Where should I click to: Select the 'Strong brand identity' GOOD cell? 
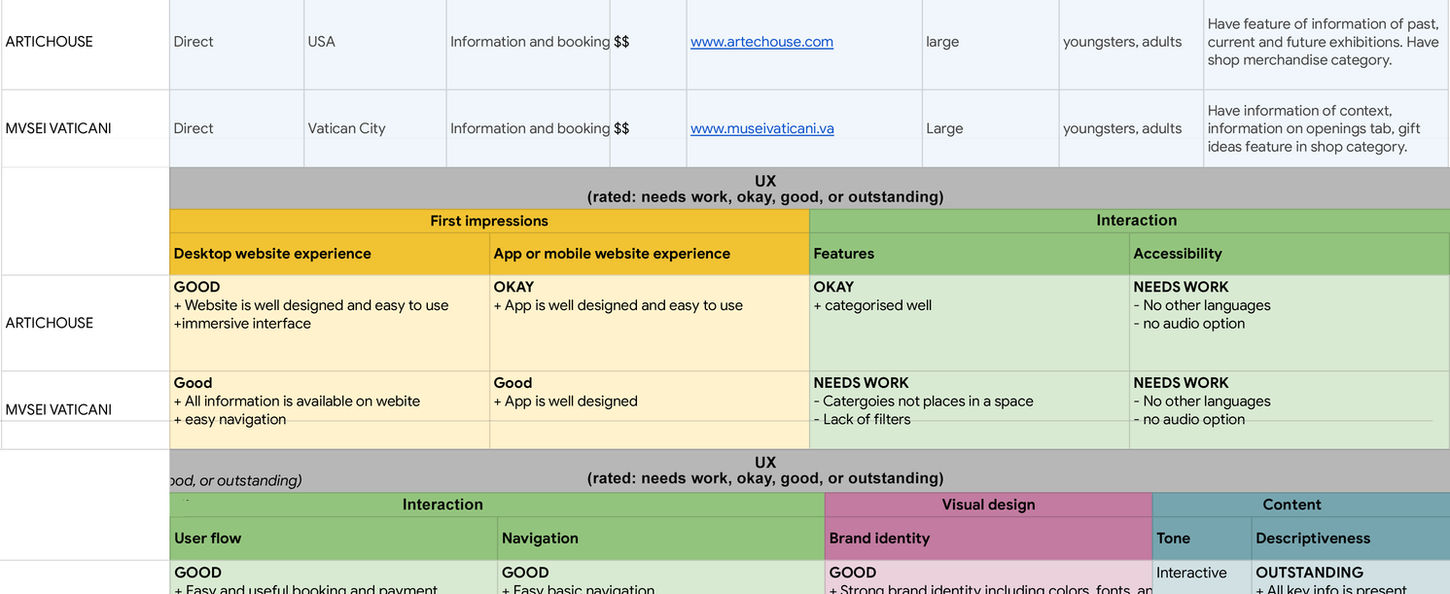(x=988, y=577)
